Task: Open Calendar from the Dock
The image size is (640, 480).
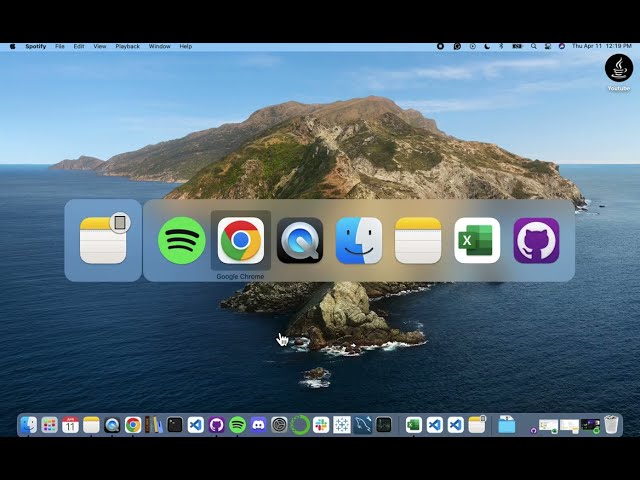Action: pyautogui.click(x=70, y=425)
